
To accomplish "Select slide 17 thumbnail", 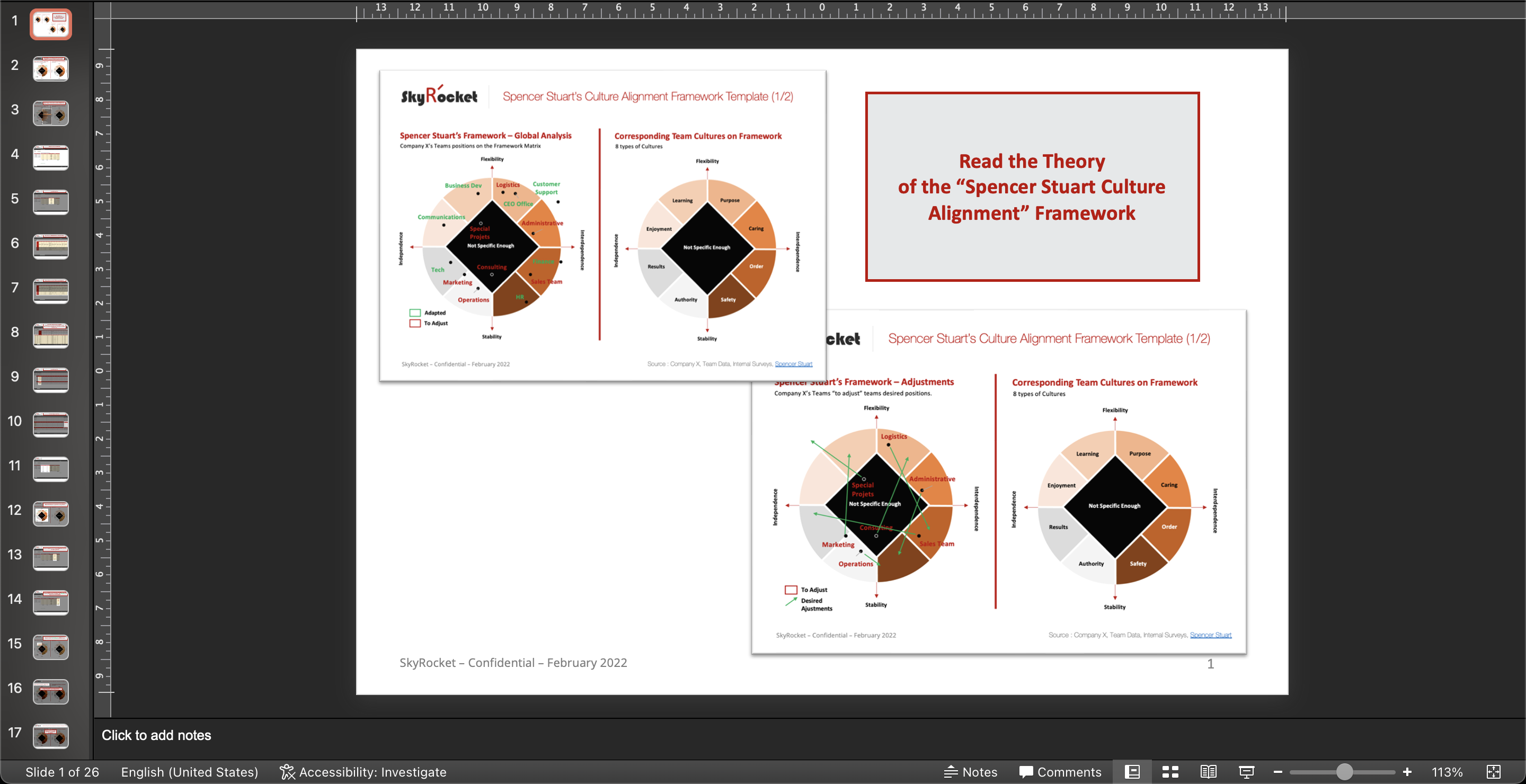I will (51, 736).
